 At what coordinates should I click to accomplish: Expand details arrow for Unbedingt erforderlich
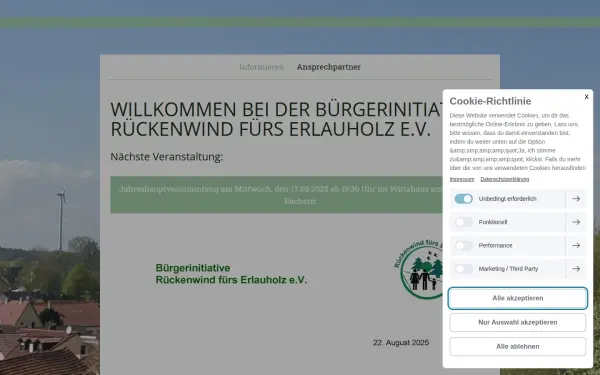(576, 199)
